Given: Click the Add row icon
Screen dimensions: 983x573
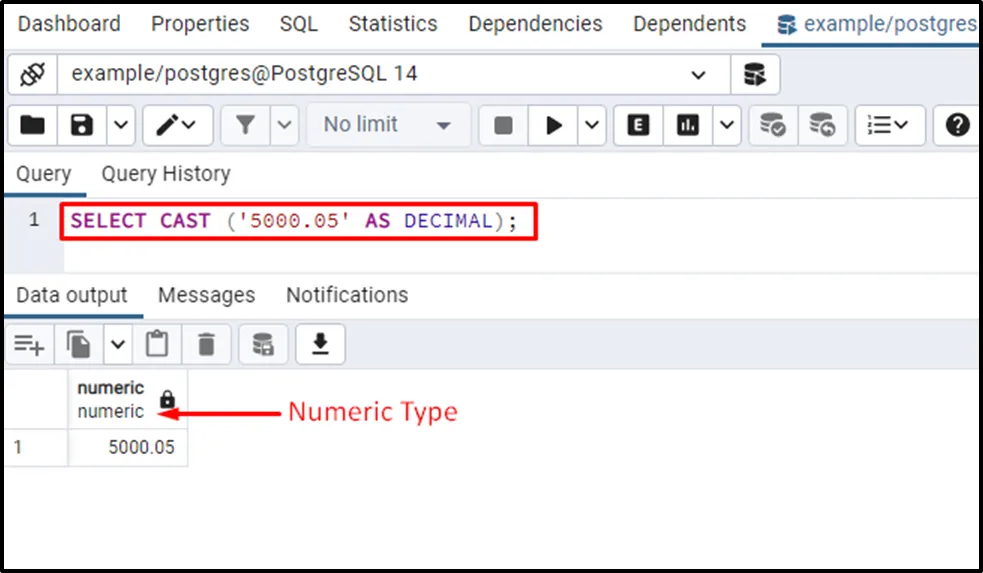Looking at the screenshot, I should click(28, 345).
